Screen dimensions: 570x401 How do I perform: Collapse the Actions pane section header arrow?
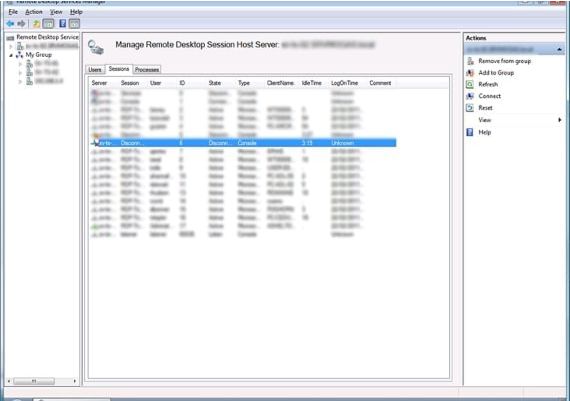(x=559, y=49)
